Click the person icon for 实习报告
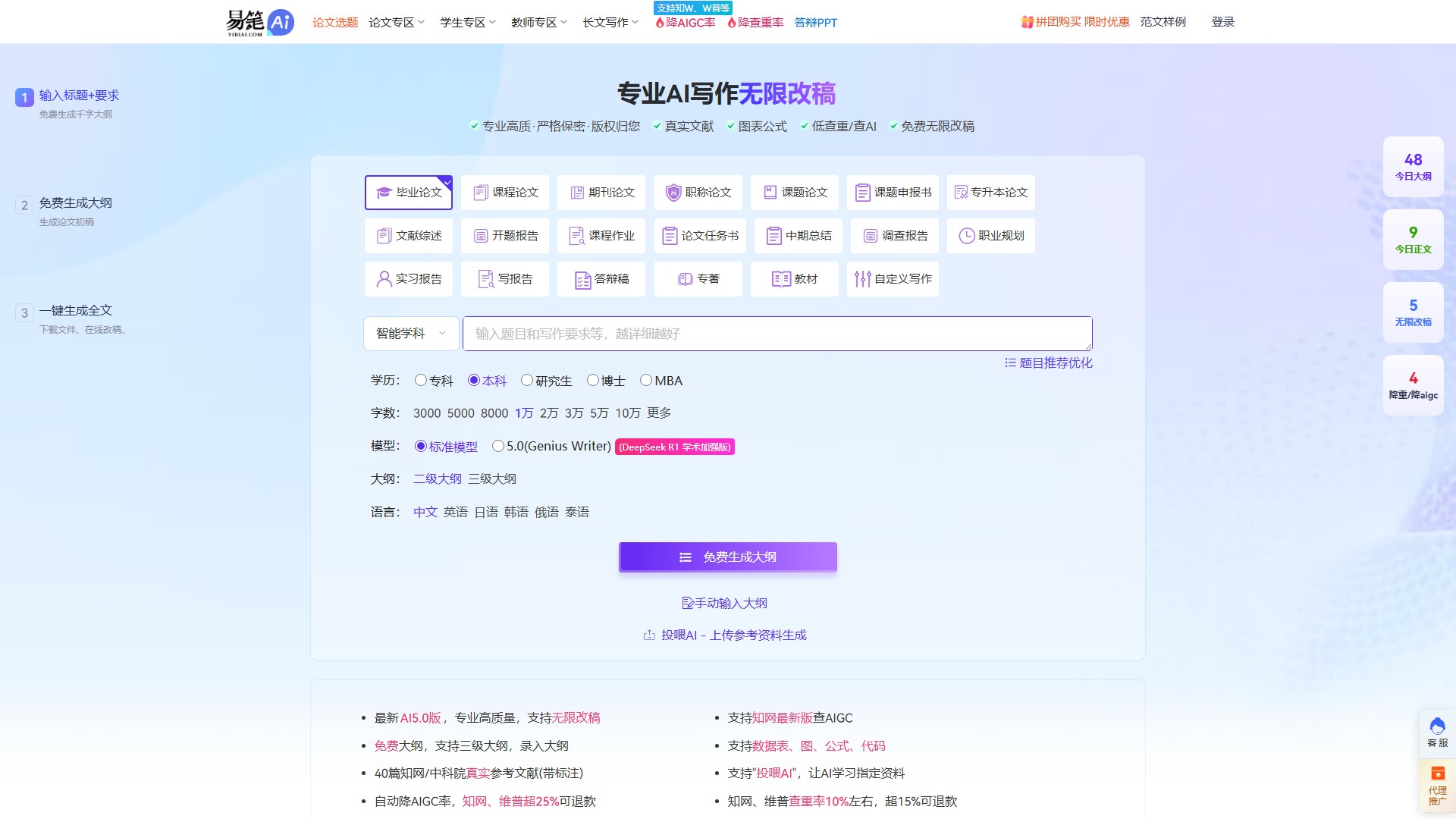 click(x=384, y=279)
